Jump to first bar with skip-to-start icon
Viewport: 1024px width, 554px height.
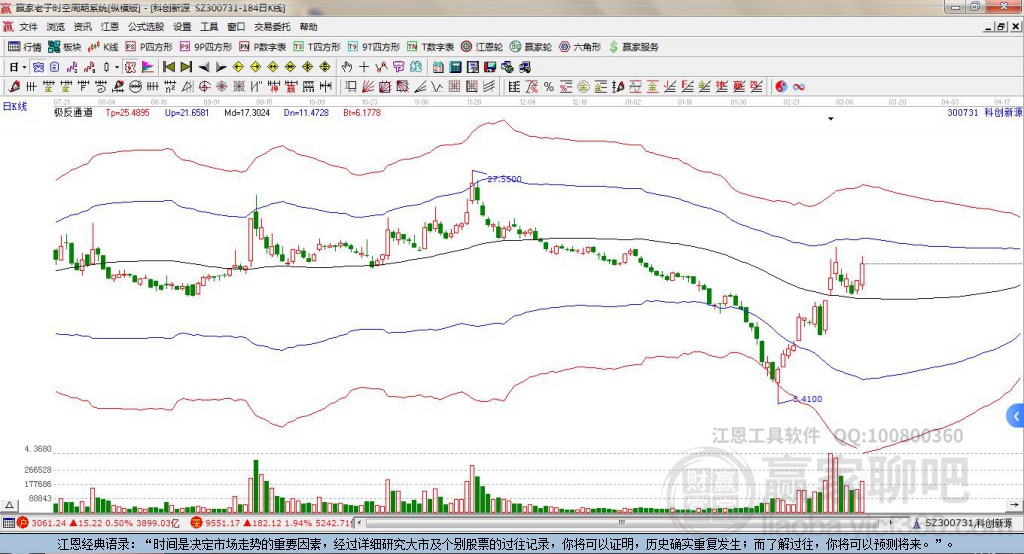click(168, 67)
